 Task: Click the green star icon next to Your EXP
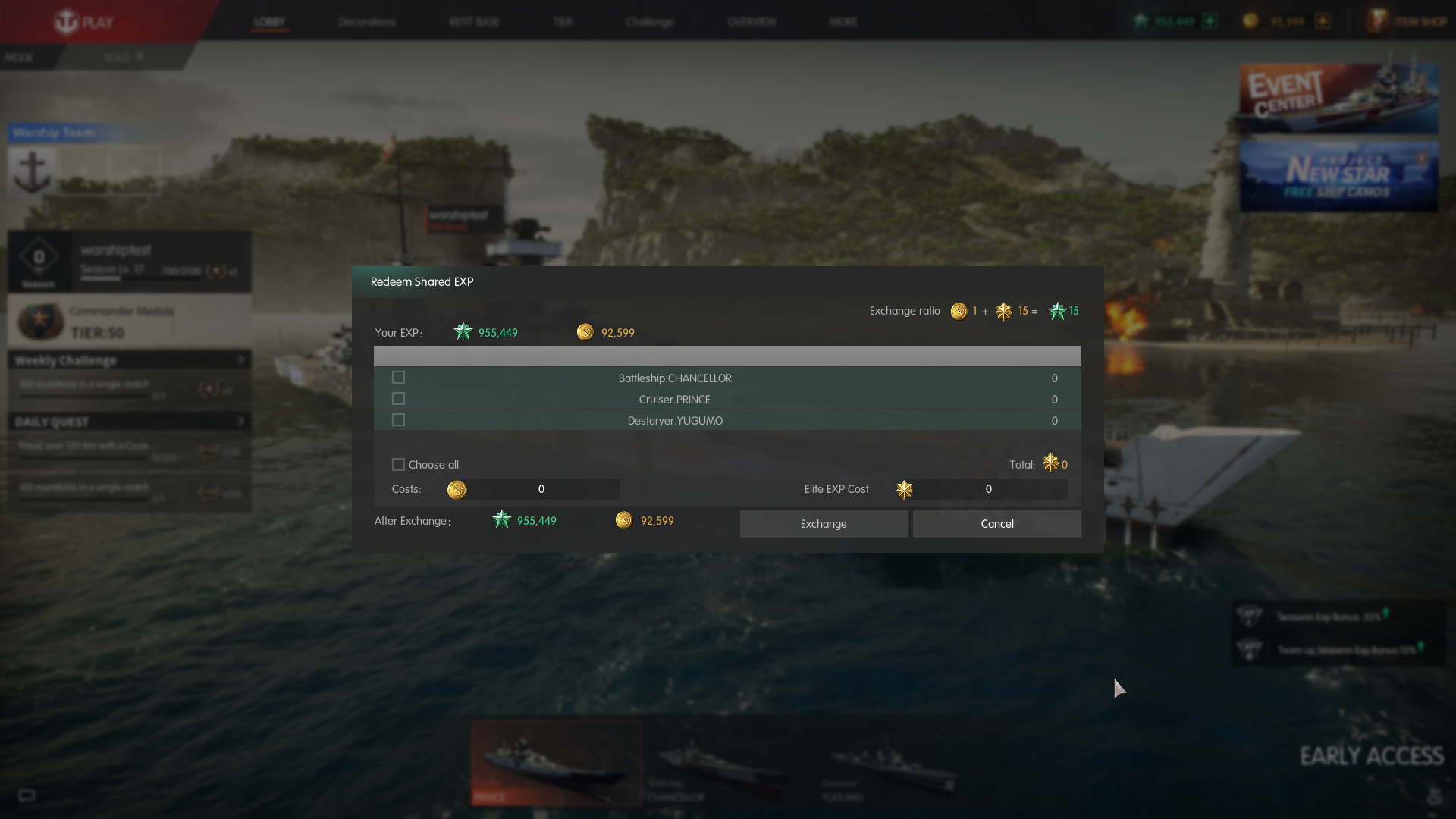463,331
